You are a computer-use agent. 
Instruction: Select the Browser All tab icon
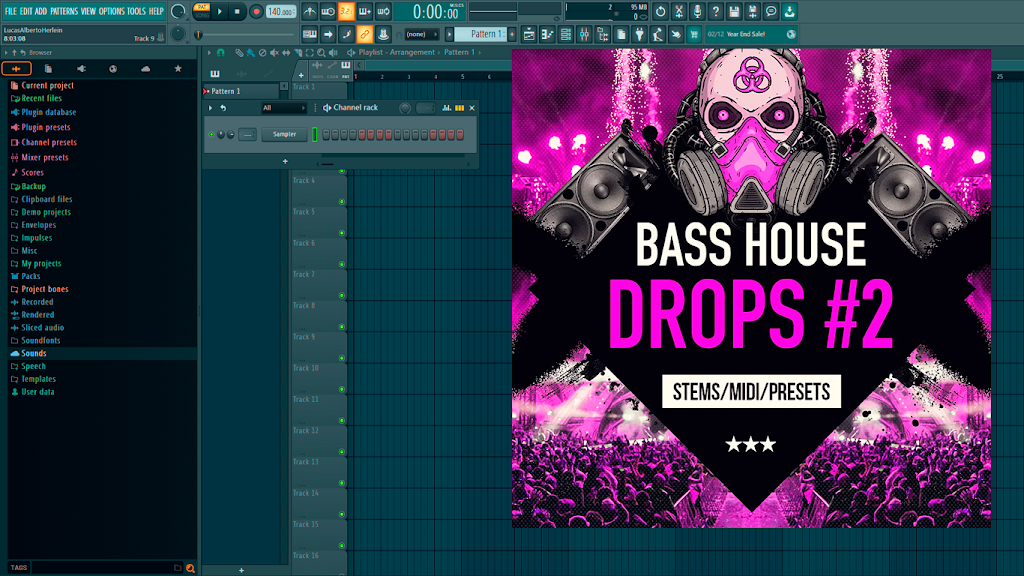coord(16,69)
